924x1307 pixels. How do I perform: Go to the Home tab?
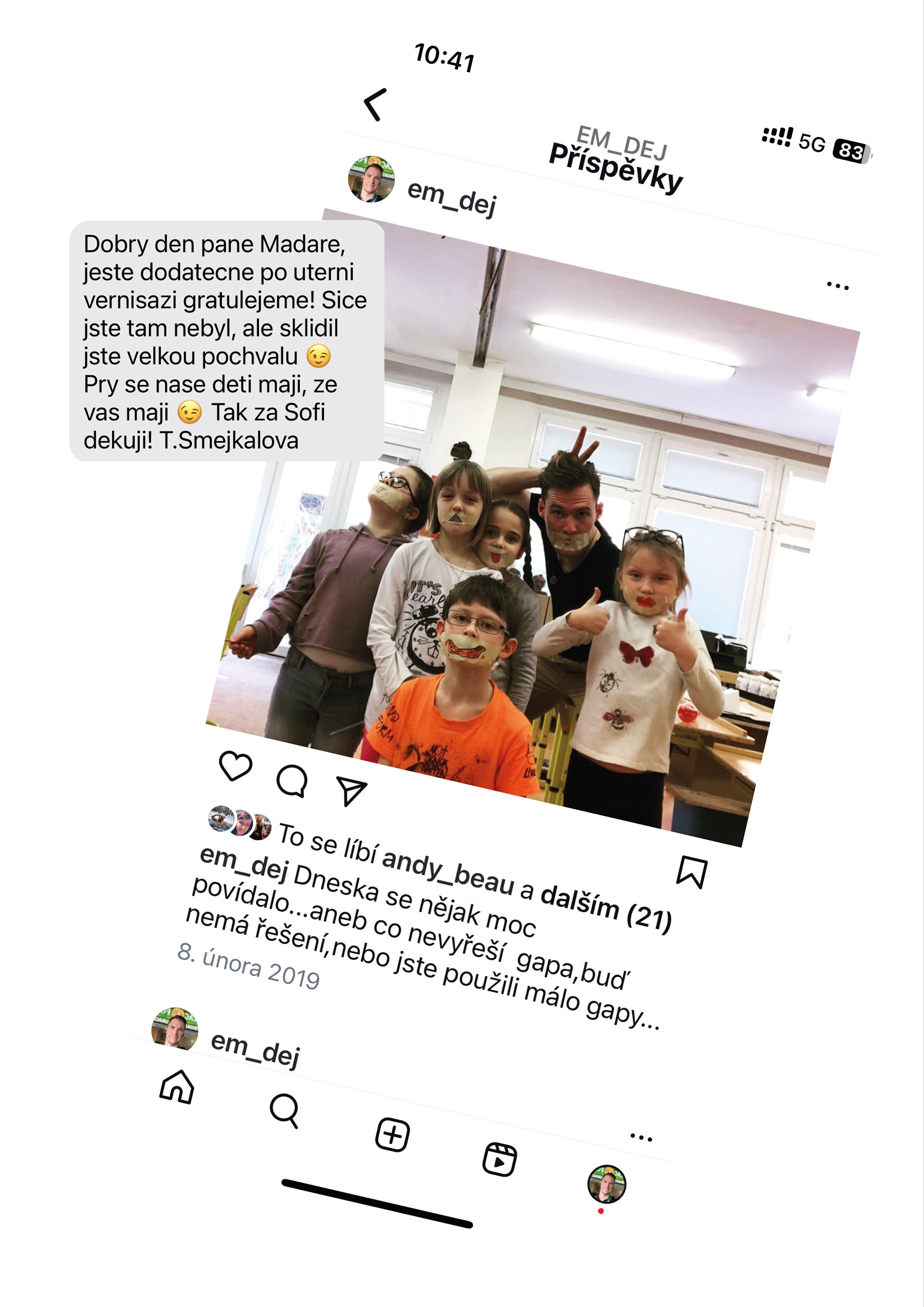pyautogui.click(x=177, y=1087)
